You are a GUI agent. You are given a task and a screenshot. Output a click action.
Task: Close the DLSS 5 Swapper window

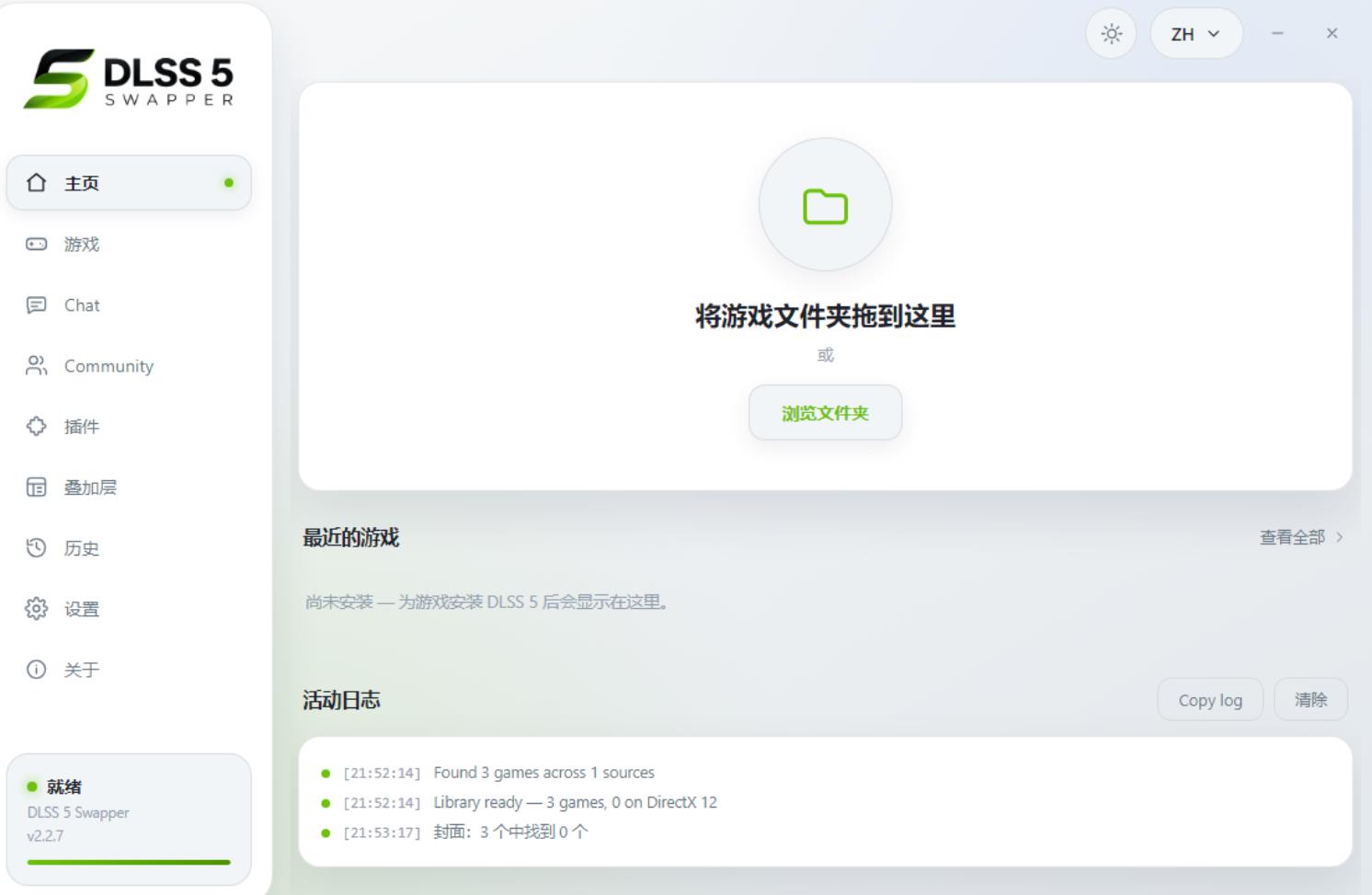[x=1332, y=34]
